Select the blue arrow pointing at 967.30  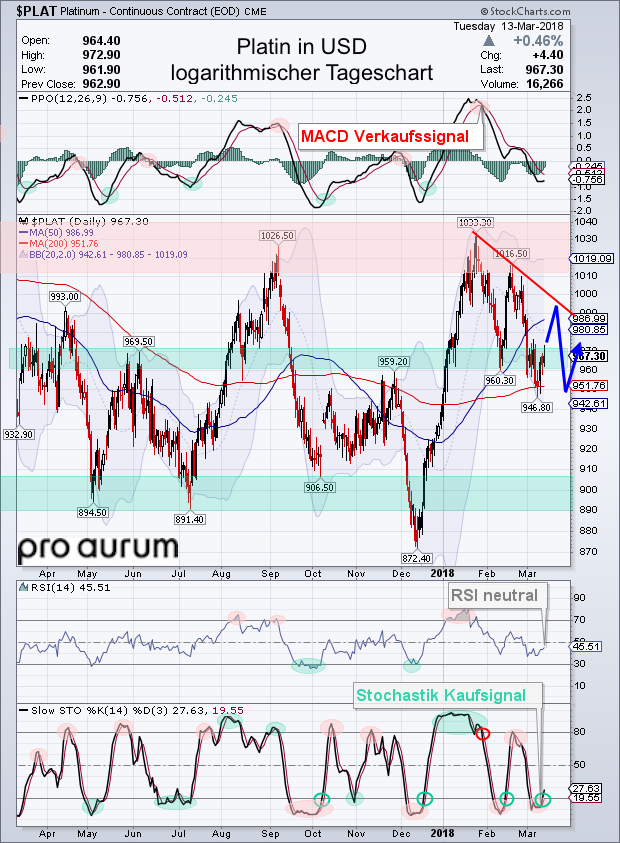pos(576,353)
